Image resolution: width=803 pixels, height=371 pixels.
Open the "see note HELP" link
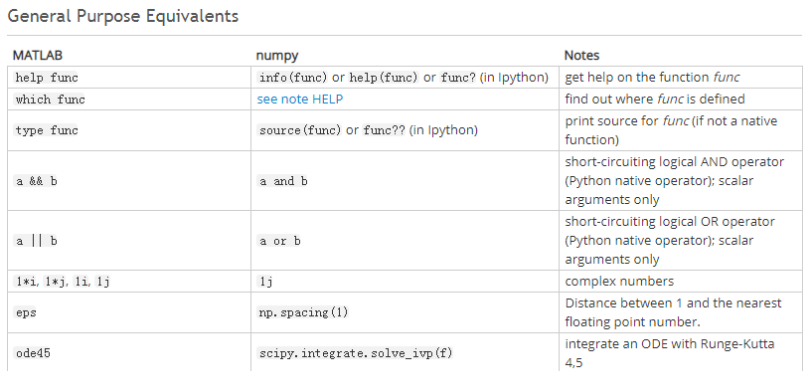coord(300,99)
